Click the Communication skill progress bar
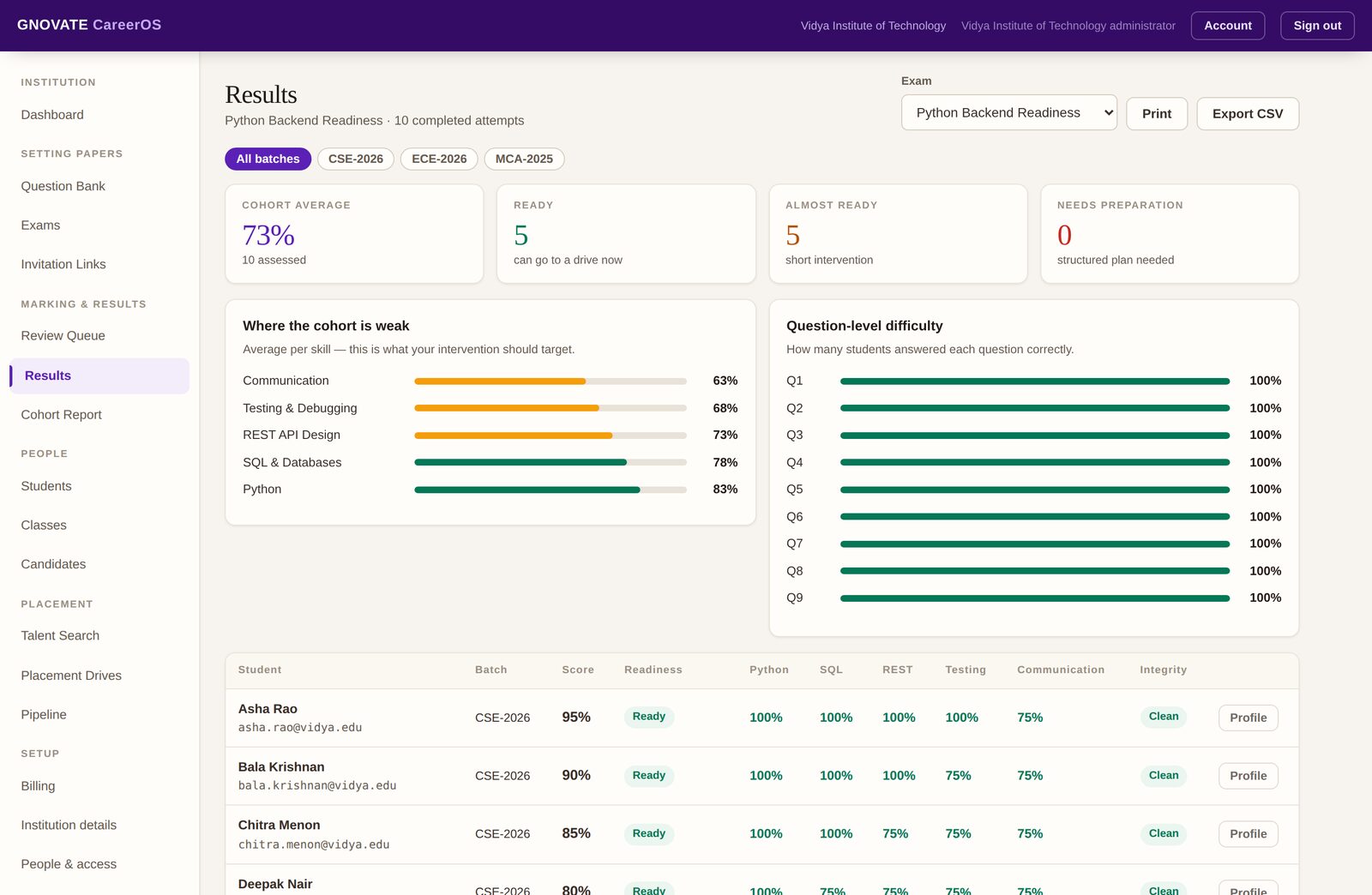 click(551, 381)
